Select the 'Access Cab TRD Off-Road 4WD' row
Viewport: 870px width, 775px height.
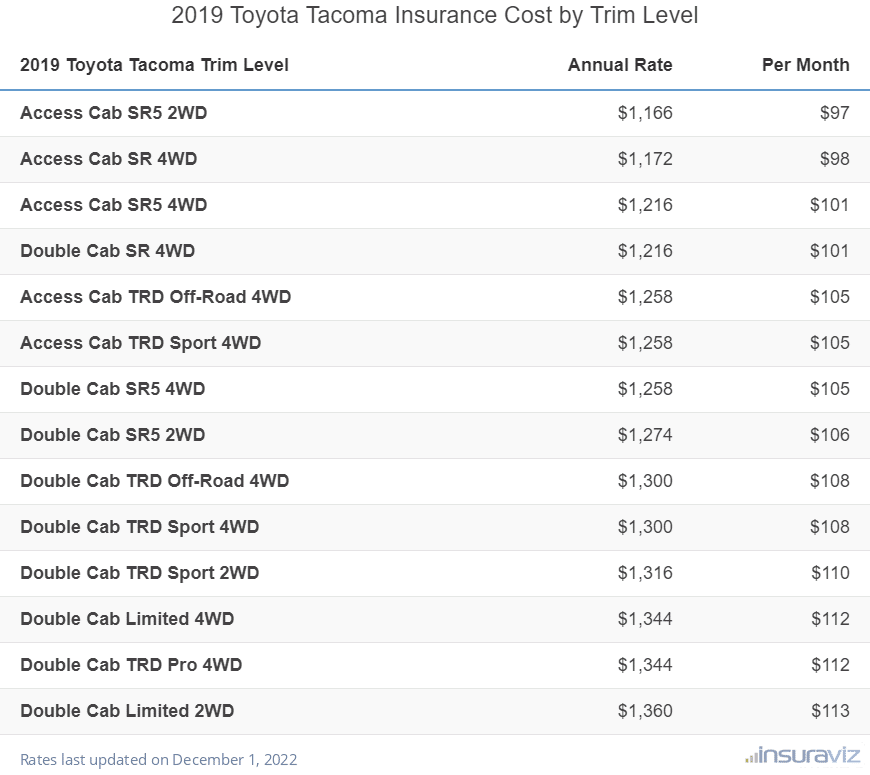154,297
